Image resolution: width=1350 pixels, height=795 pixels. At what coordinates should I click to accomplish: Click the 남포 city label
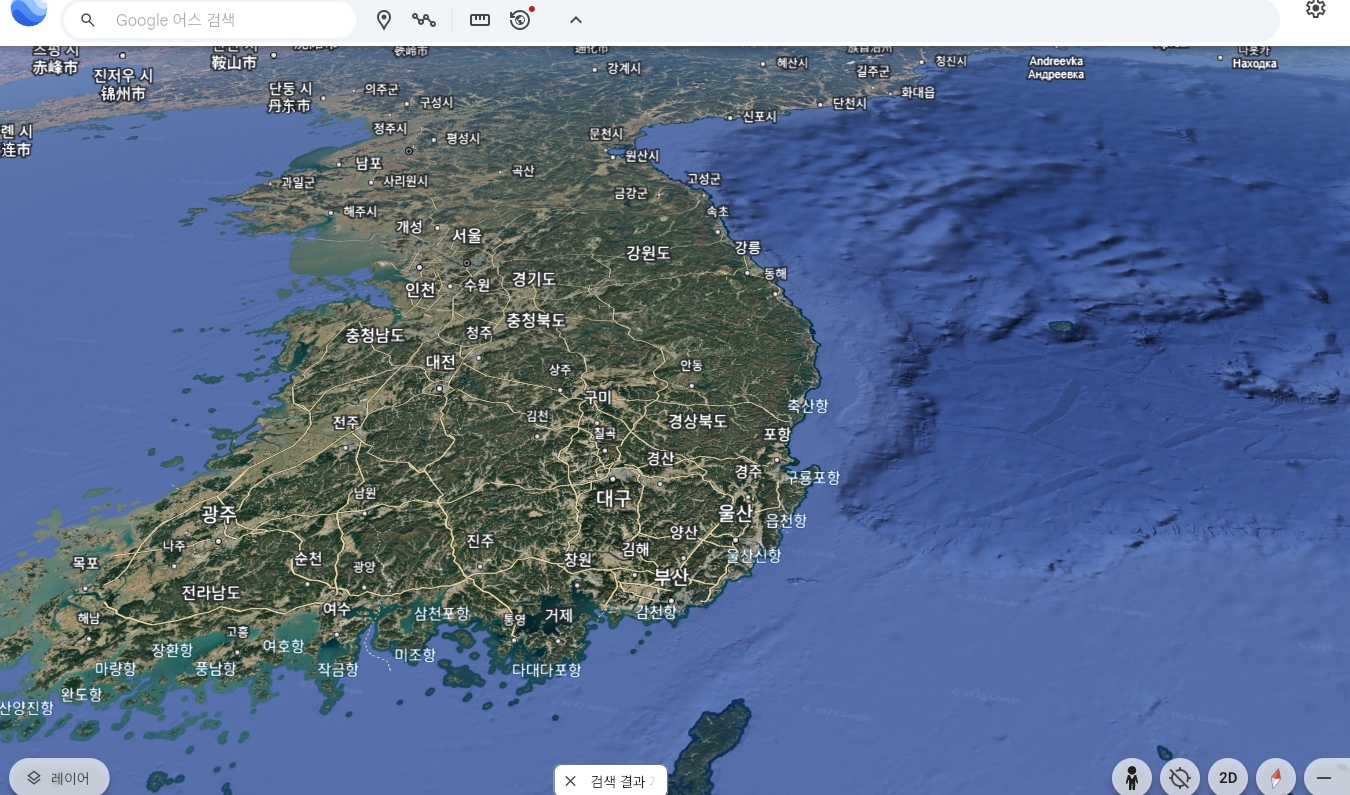[x=369, y=163]
